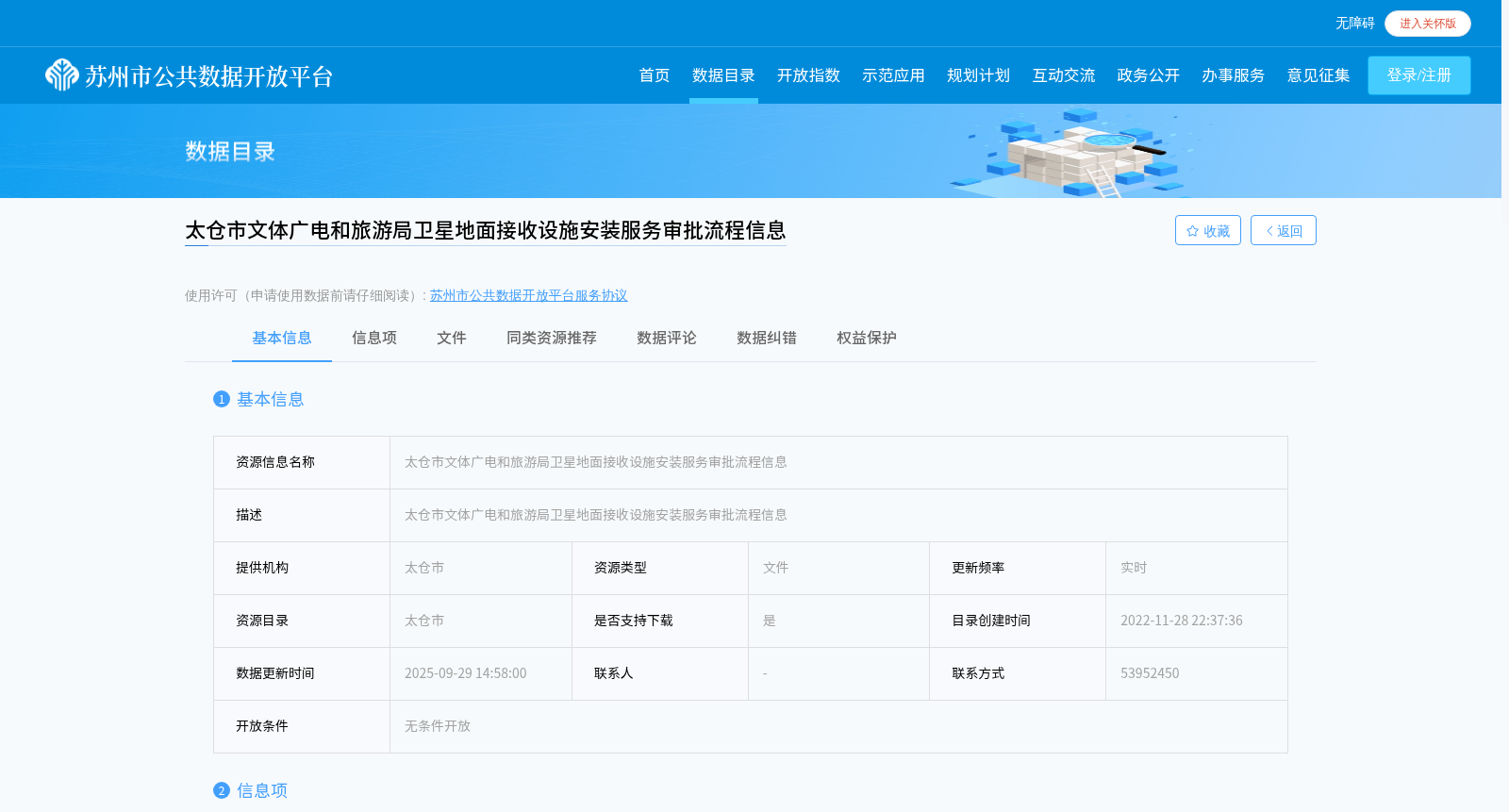Click the 开放条件 label cell
The image size is (1509, 812).
tap(302, 726)
